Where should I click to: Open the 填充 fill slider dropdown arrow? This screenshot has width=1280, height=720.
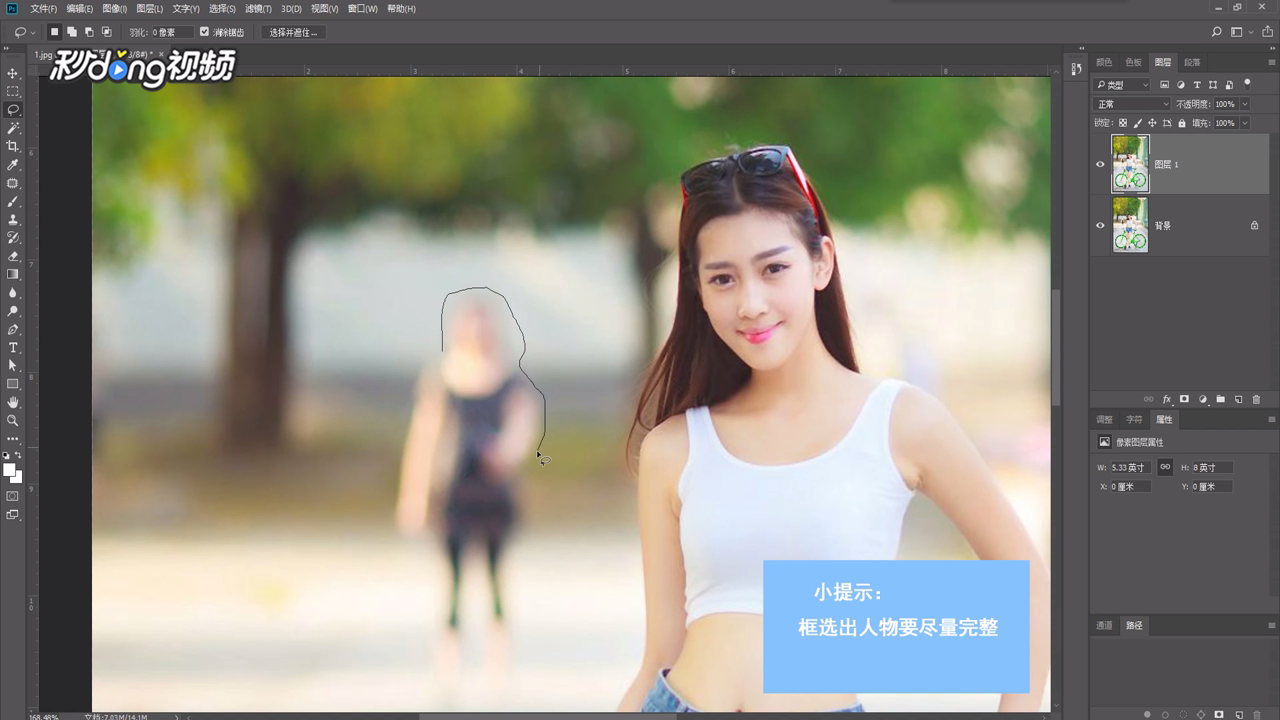(x=1245, y=123)
